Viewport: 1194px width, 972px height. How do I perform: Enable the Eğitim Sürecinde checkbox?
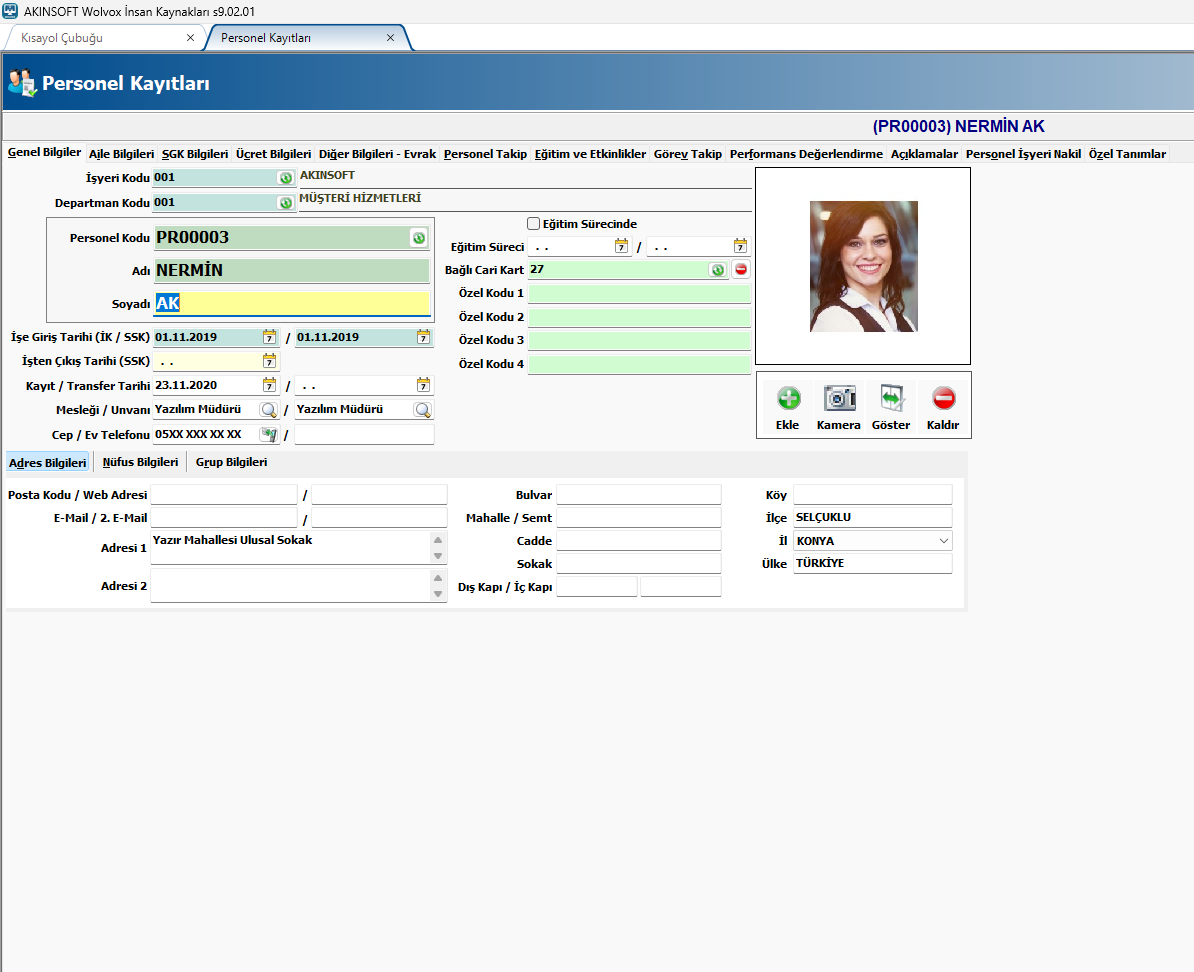(534, 223)
